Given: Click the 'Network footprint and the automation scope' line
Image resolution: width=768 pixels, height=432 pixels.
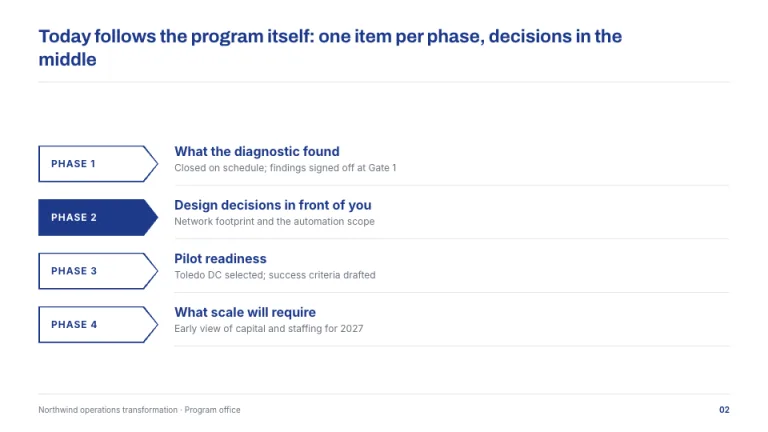Looking at the screenshot, I should pos(274,221).
